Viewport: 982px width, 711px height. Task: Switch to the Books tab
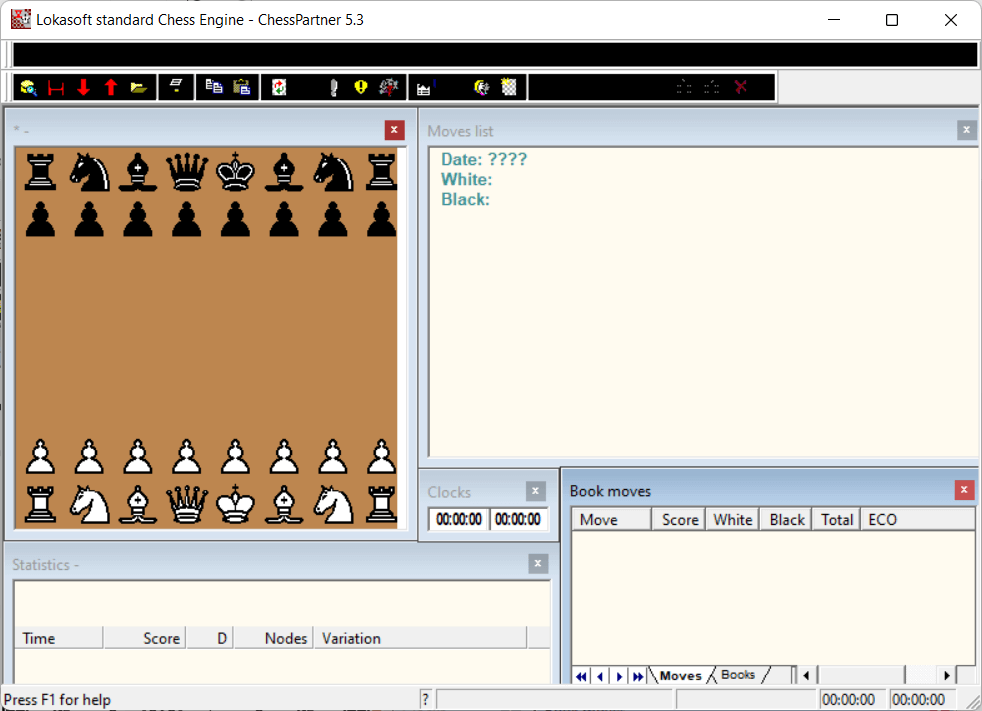pyautogui.click(x=738, y=675)
